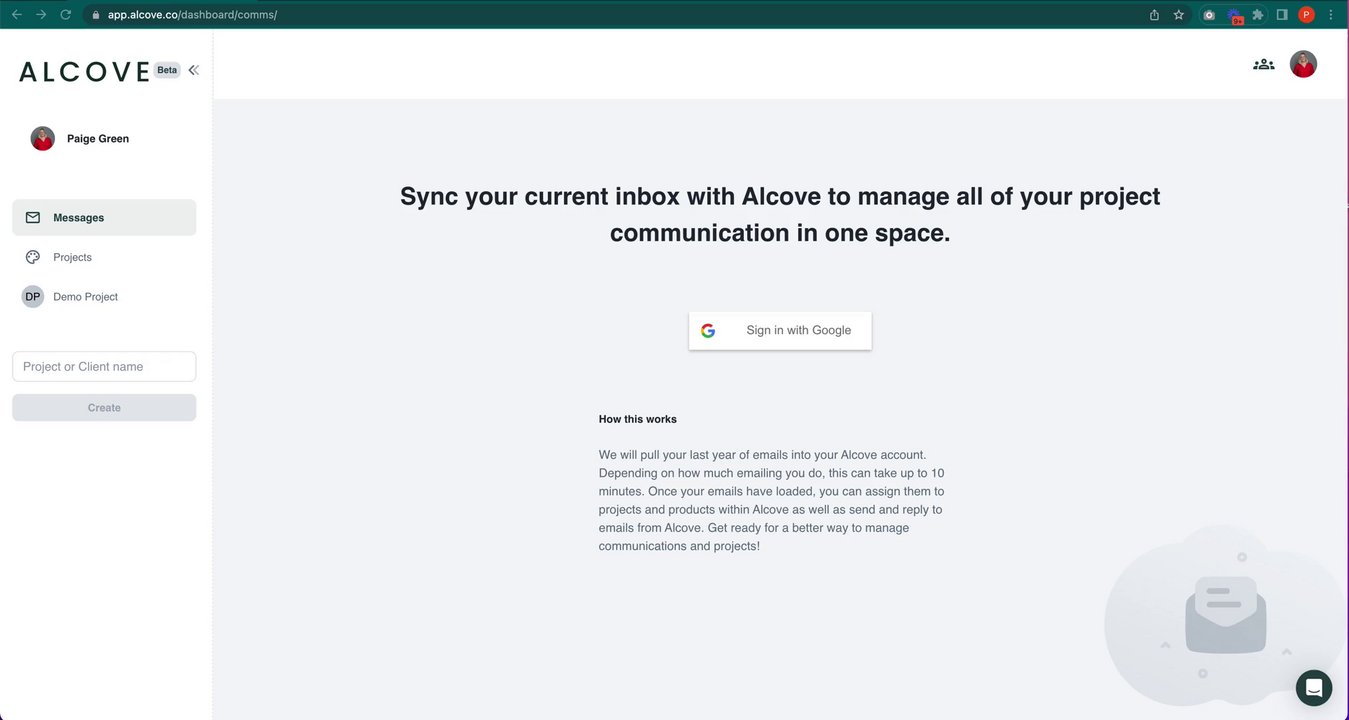The width and height of the screenshot is (1349, 720).
Task: Go forward in browser history
Action: tap(41, 15)
